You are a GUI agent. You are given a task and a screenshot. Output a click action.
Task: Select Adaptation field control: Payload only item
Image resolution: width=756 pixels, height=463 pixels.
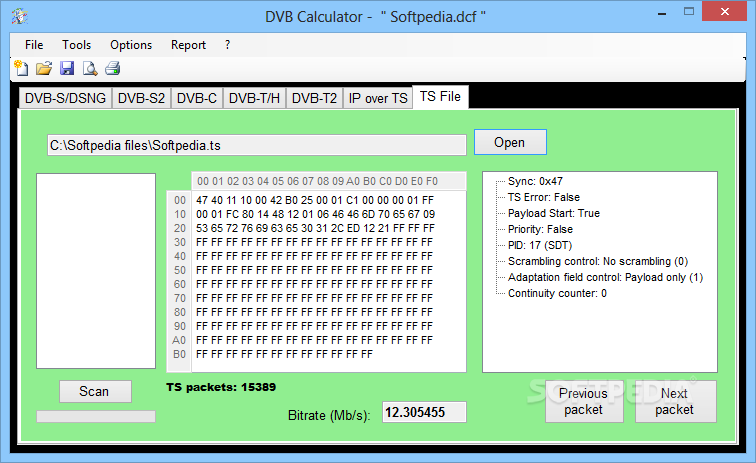click(x=605, y=277)
